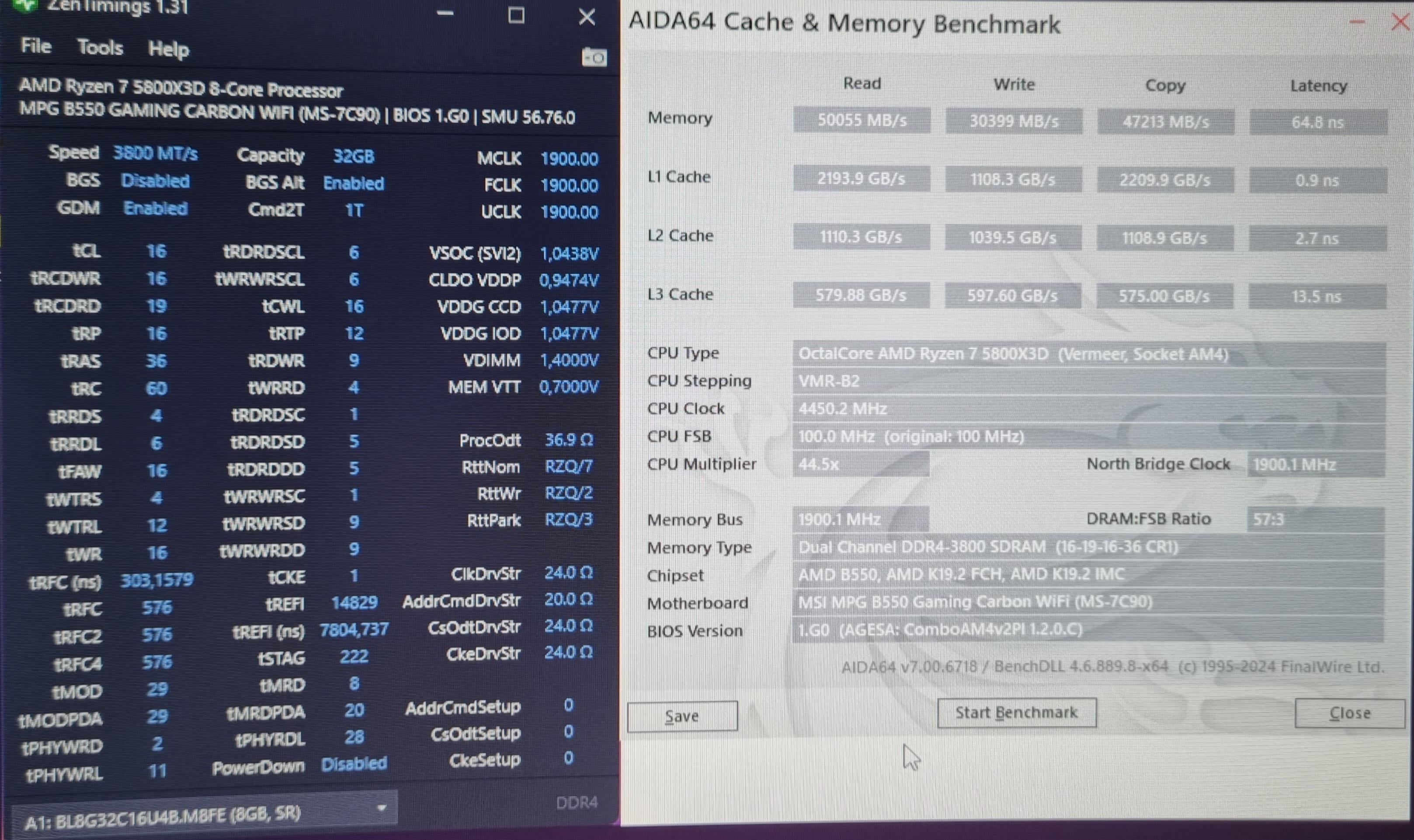Select the Memory Write value 30399 MB/s
Image resolution: width=1414 pixels, height=840 pixels.
pos(1014,121)
